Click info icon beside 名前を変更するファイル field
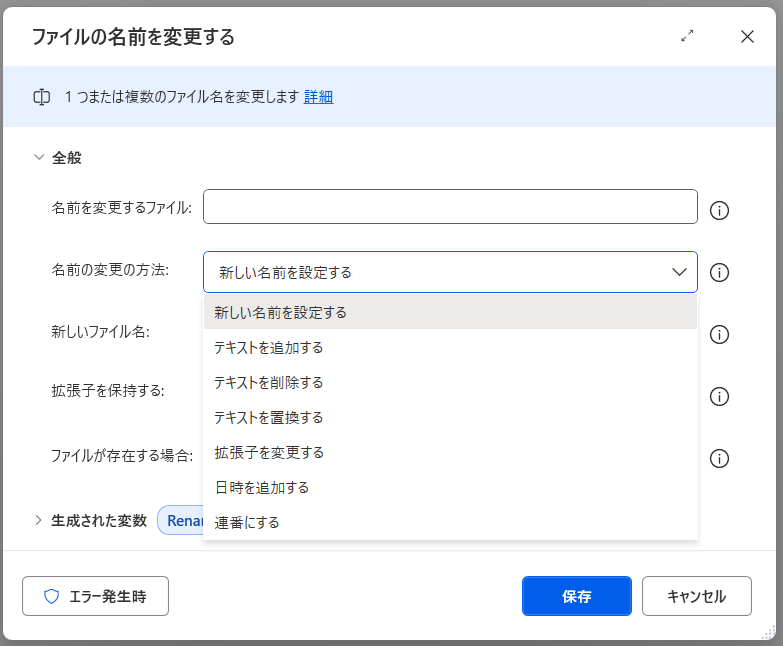The image size is (783, 646). (718, 210)
